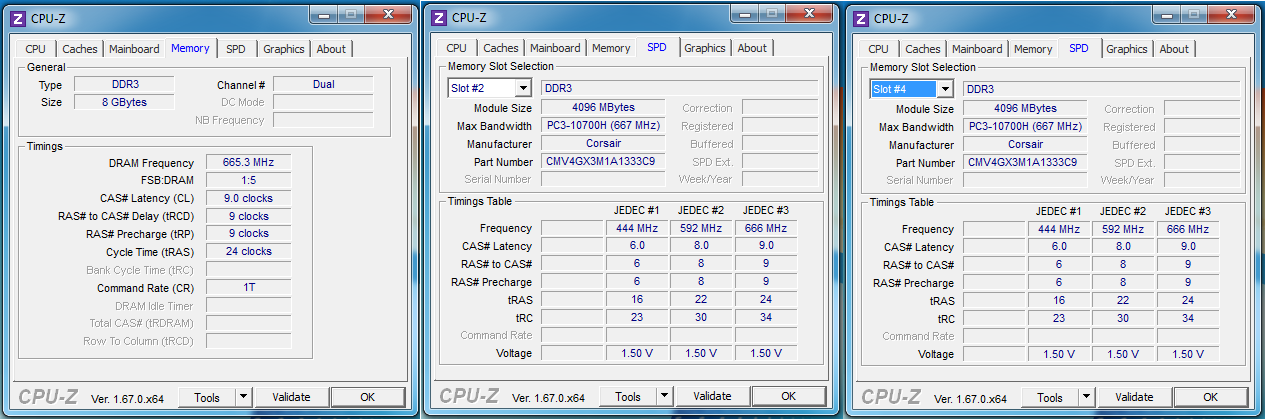The height and width of the screenshot is (420, 1266).
Task: Click Validate in the Memory-tab window
Action: pos(291,397)
